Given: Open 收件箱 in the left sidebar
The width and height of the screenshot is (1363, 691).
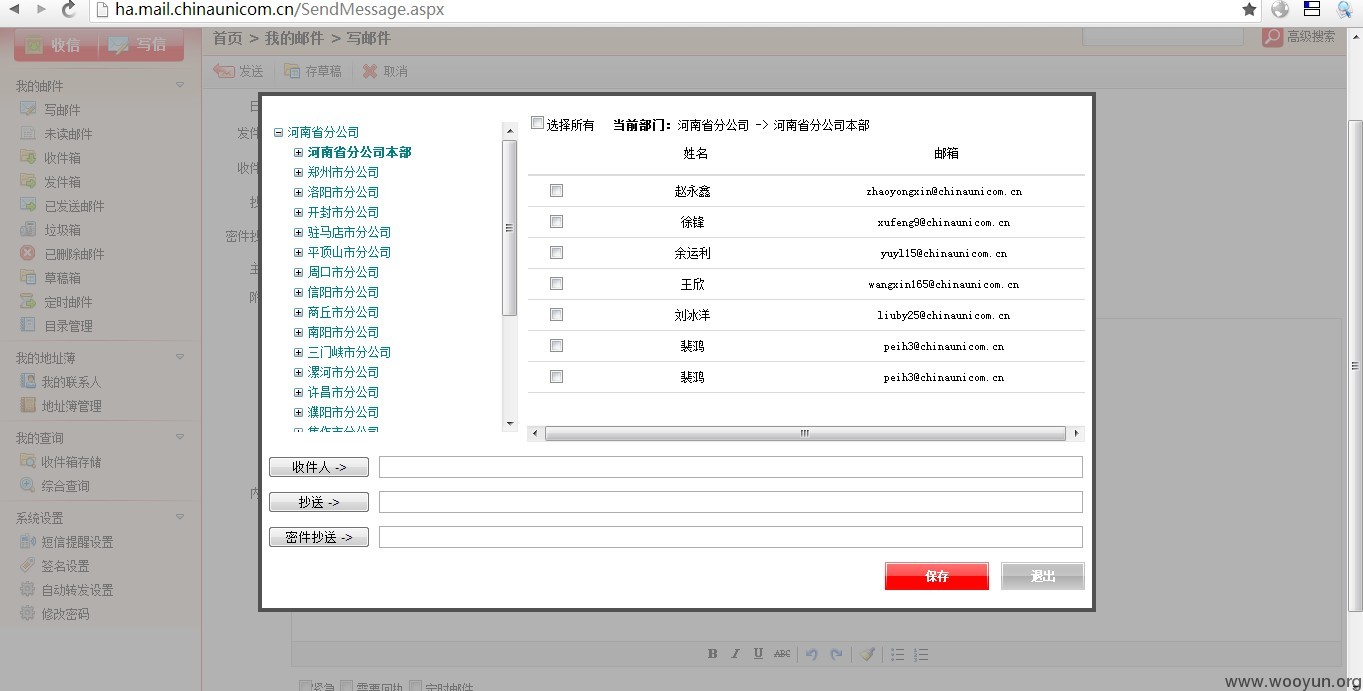Looking at the screenshot, I should (62, 158).
